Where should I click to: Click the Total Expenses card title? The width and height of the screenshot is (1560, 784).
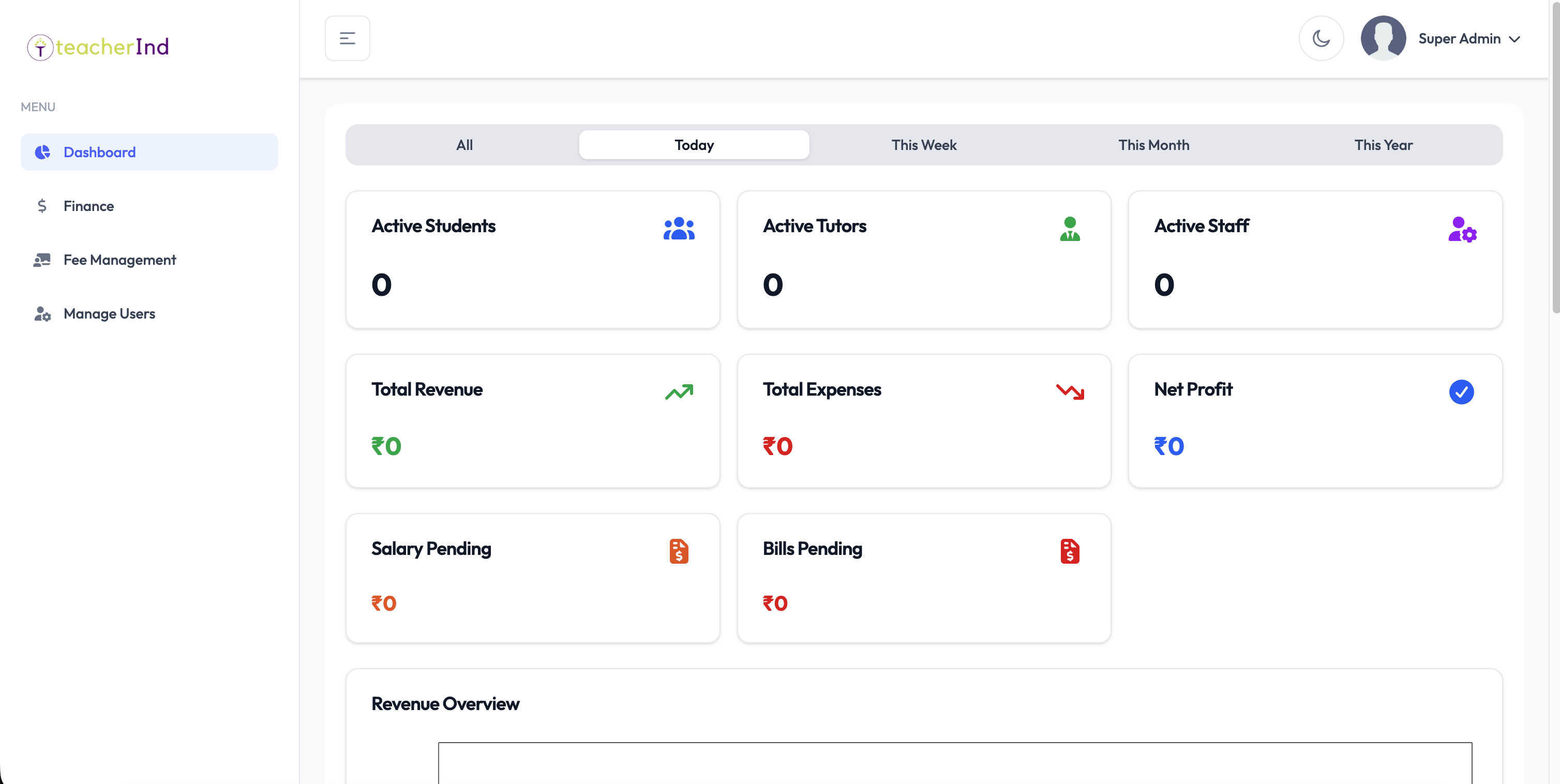[x=821, y=389]
